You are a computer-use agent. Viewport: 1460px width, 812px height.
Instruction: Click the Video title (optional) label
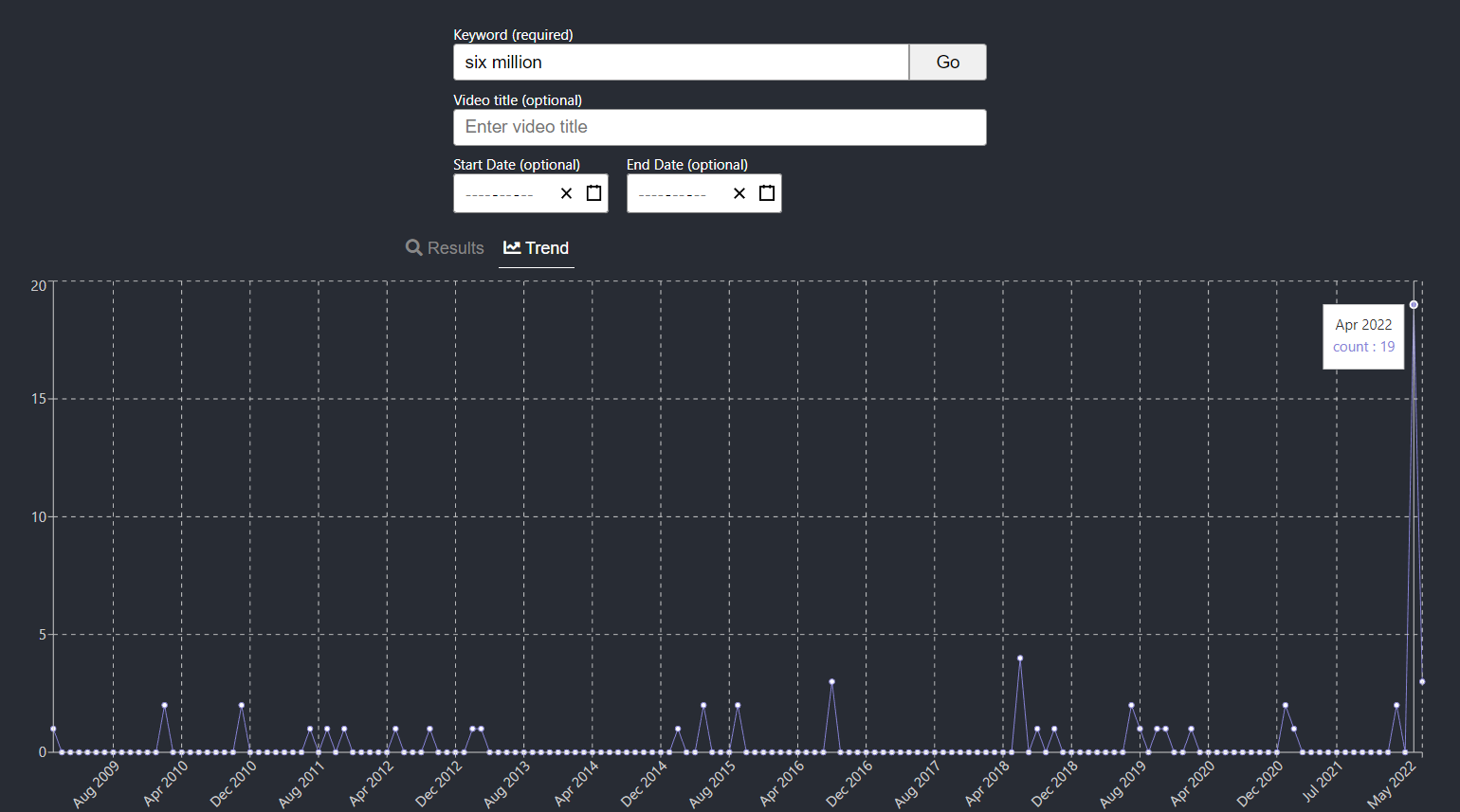click(518, 100)
